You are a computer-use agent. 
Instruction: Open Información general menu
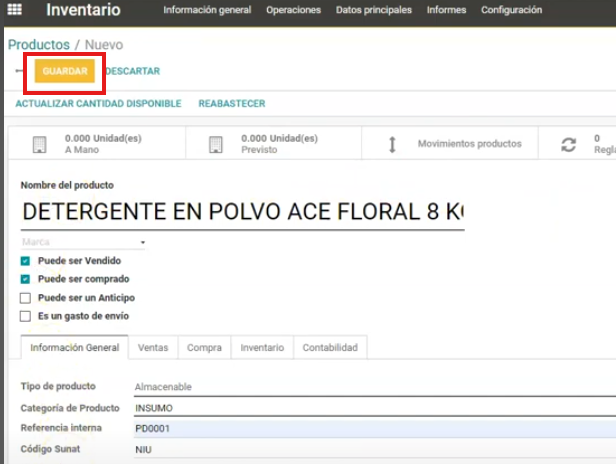coord(207,10)
